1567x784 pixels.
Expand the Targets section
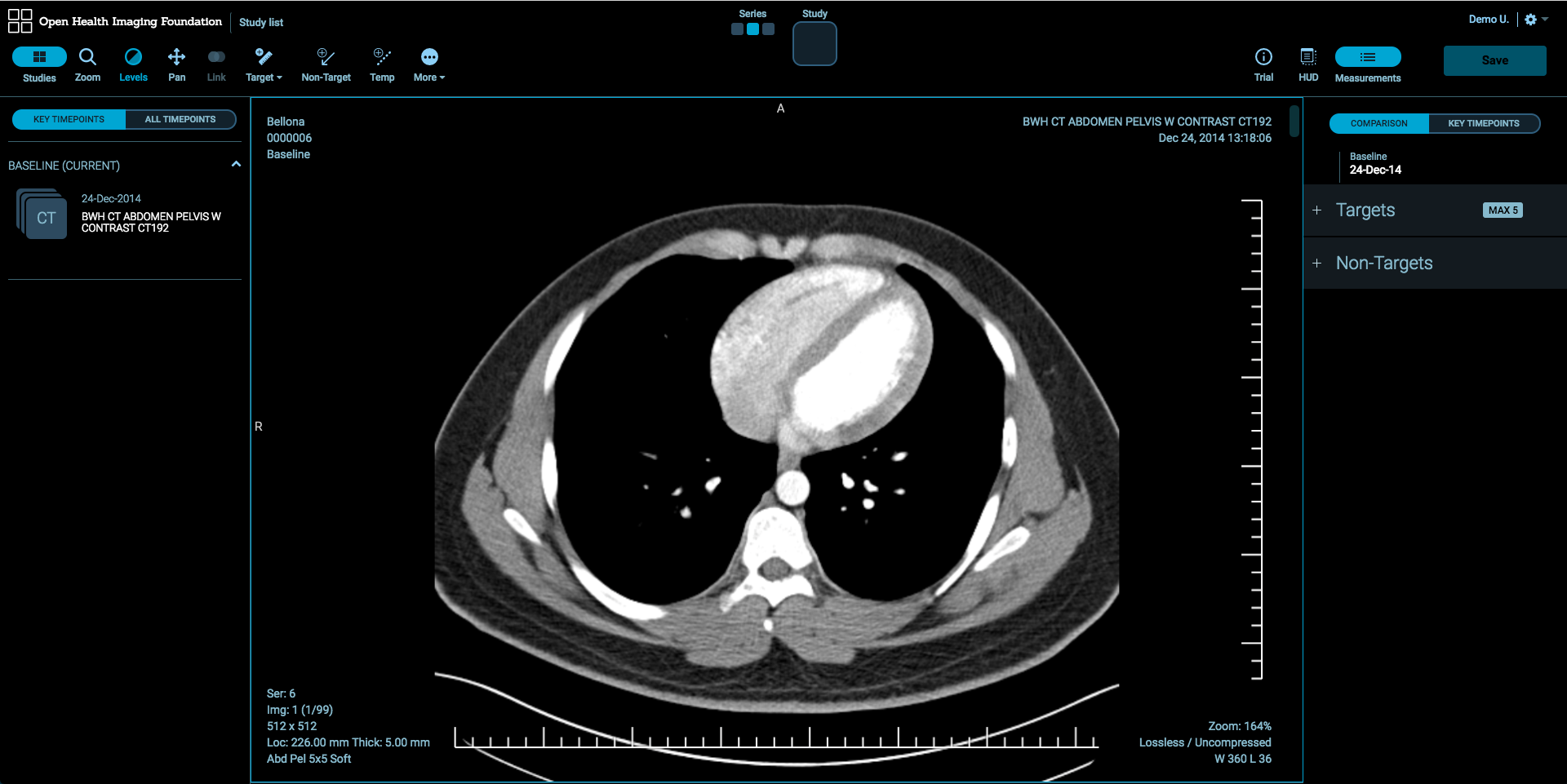(1316, 210)
